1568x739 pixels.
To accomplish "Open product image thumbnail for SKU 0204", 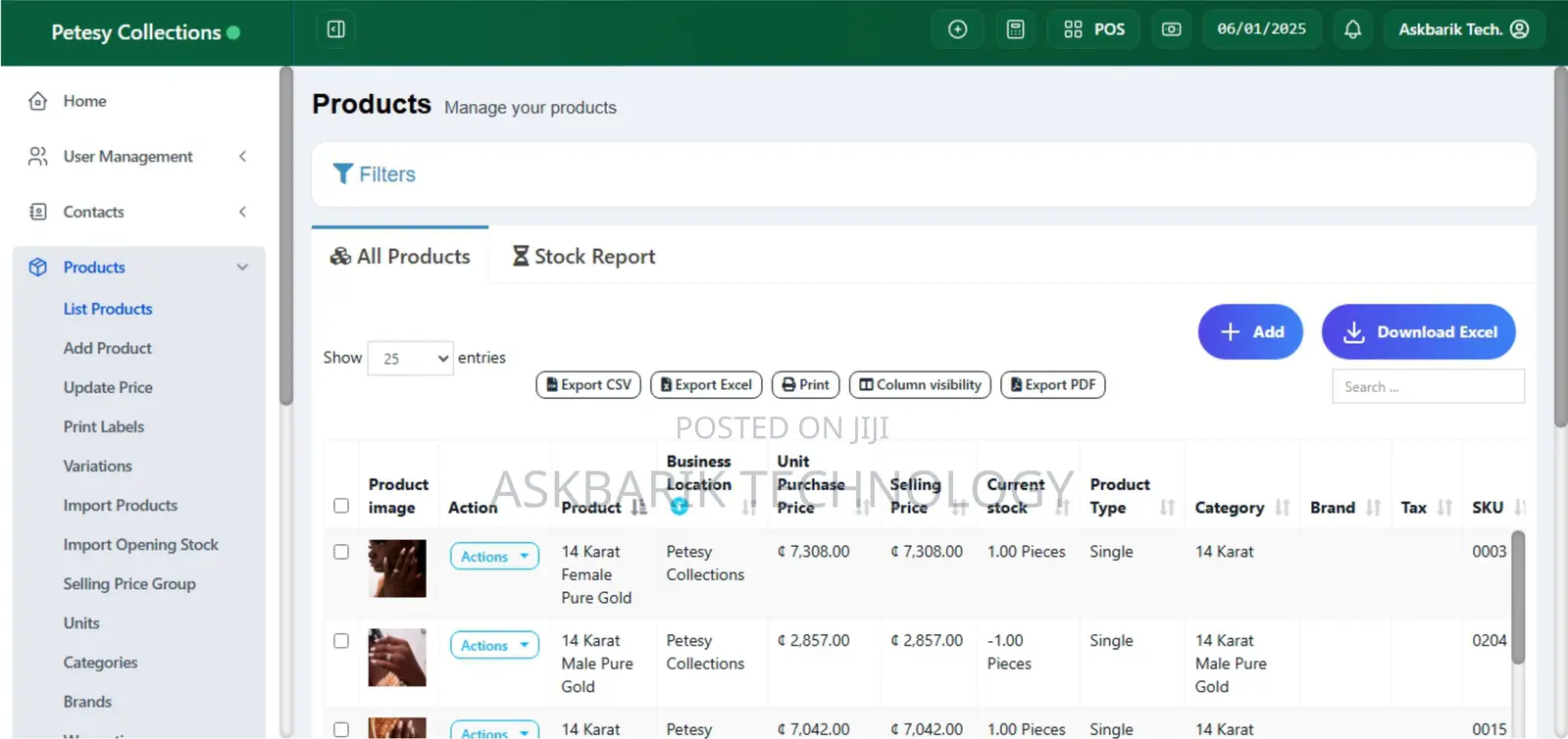I will [x=397, y=658].
